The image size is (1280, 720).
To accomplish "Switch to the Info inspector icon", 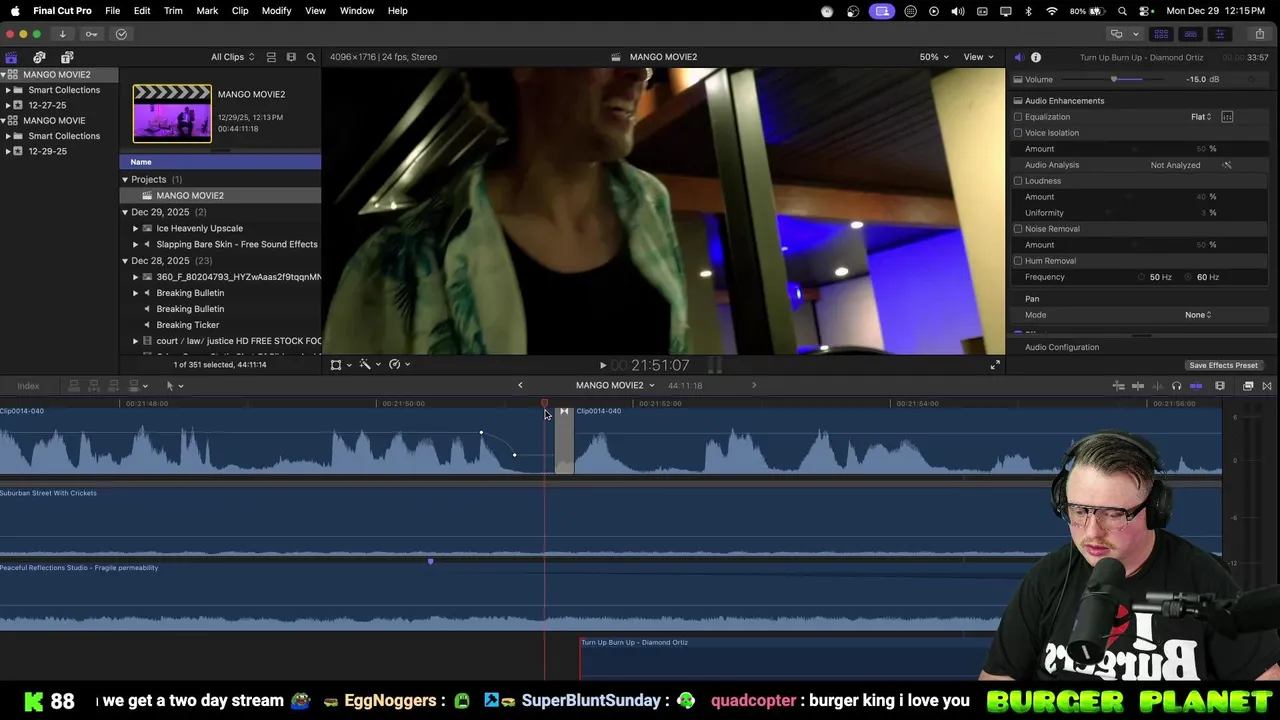I will (x=1036, y=57).
